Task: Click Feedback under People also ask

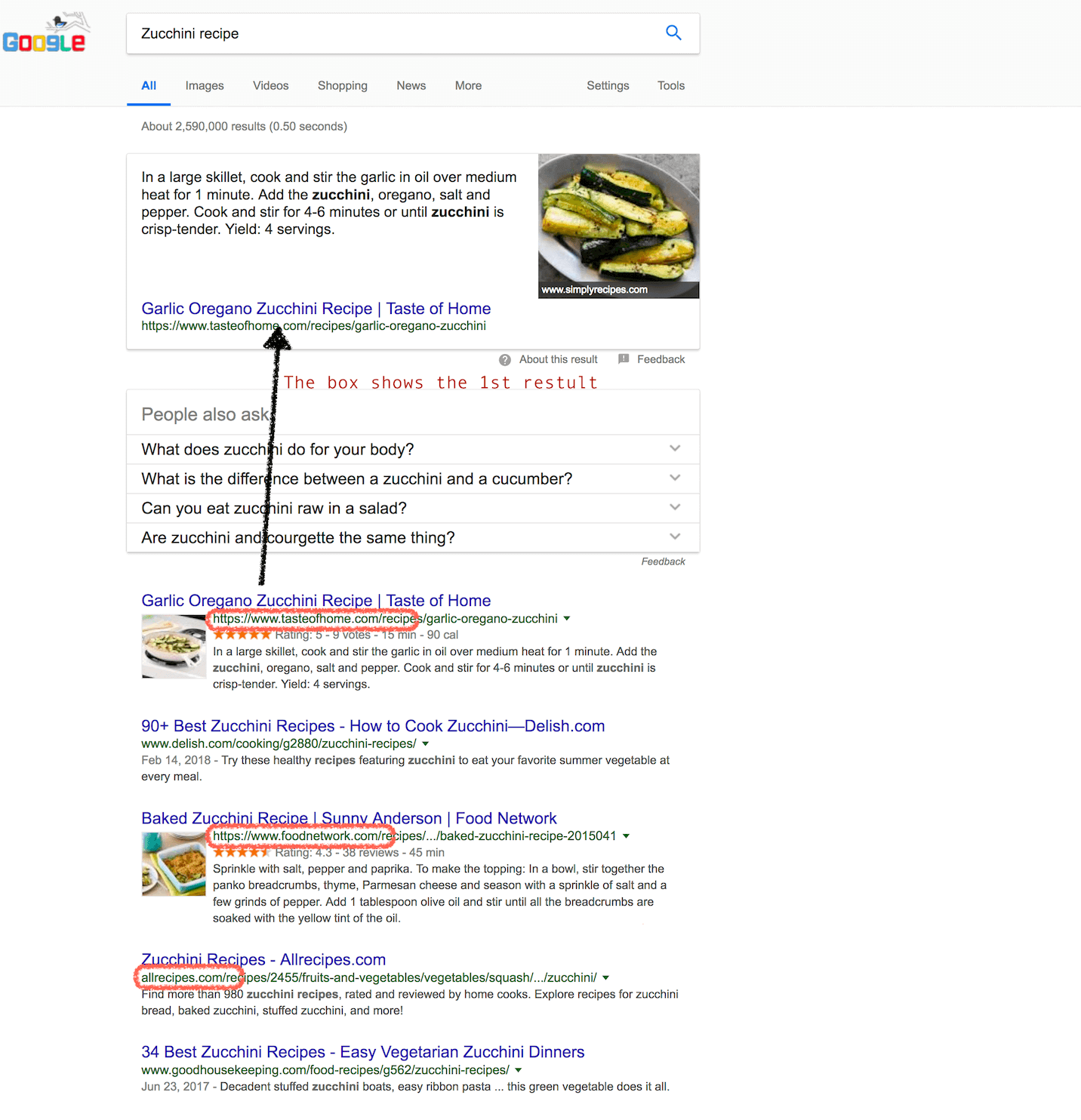Action: [664, 562]
